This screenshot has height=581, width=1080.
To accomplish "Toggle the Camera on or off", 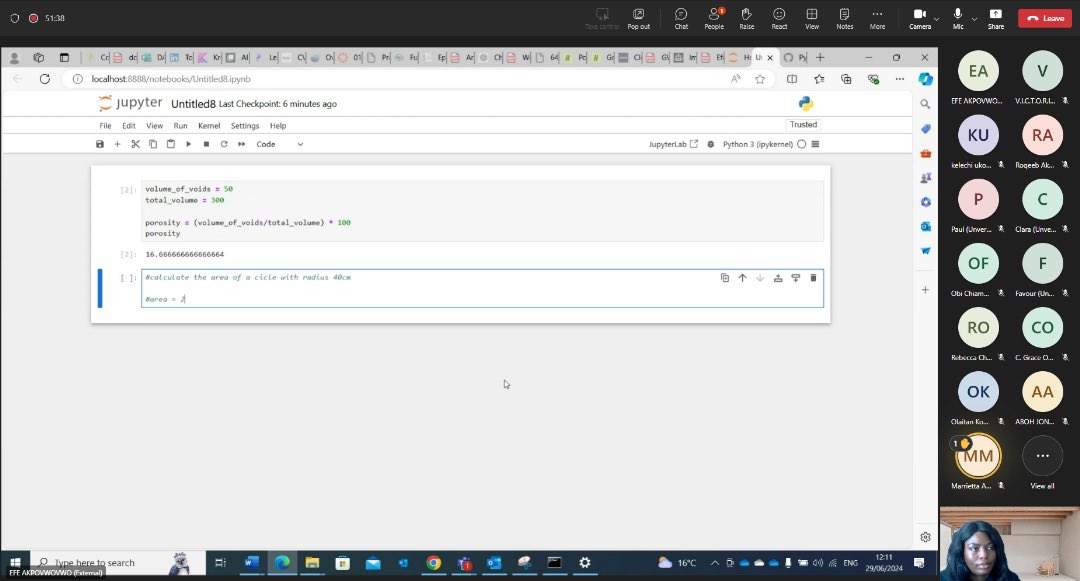I will 920,19.
